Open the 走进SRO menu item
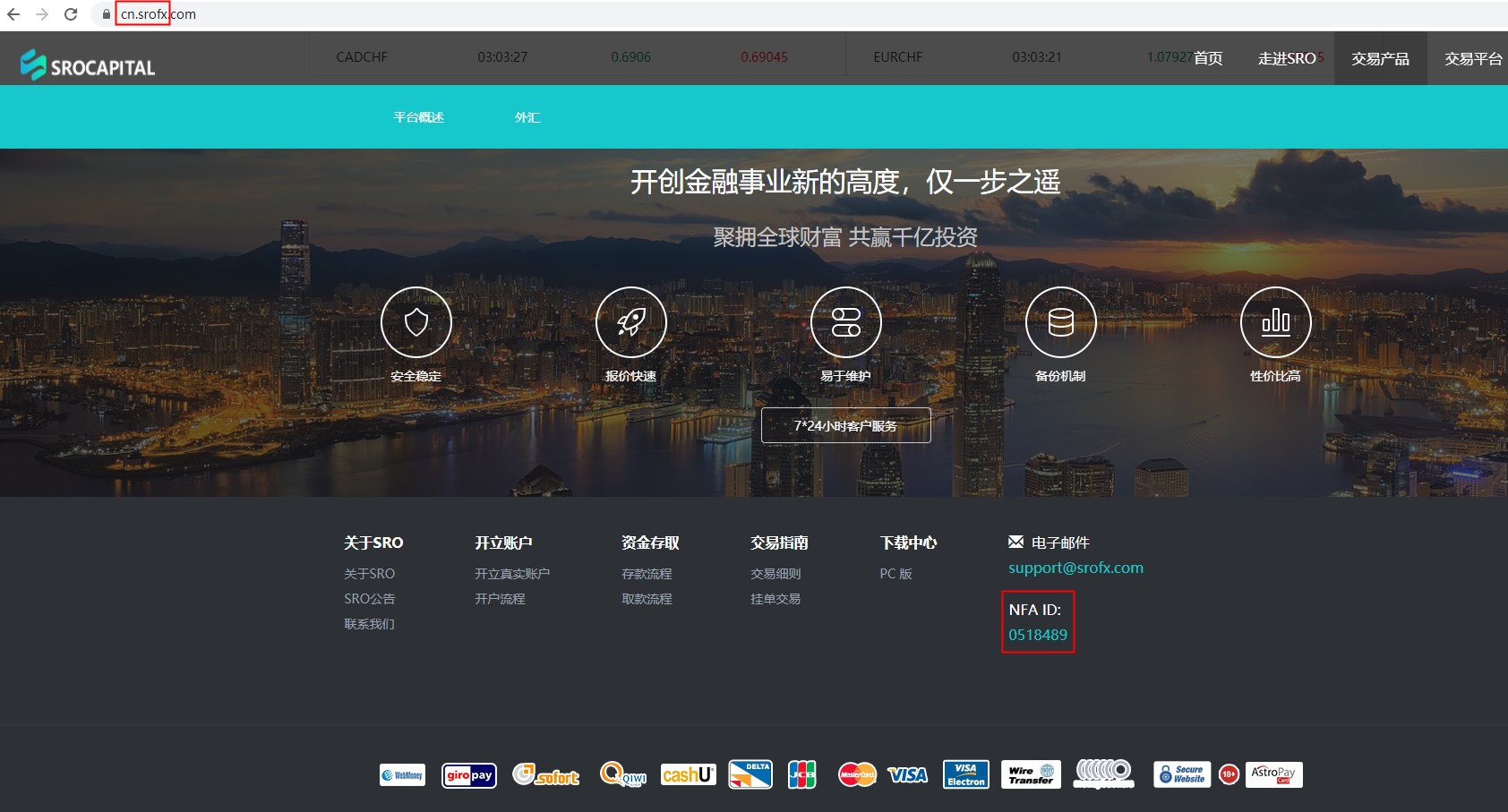 tap(1287, 58)
